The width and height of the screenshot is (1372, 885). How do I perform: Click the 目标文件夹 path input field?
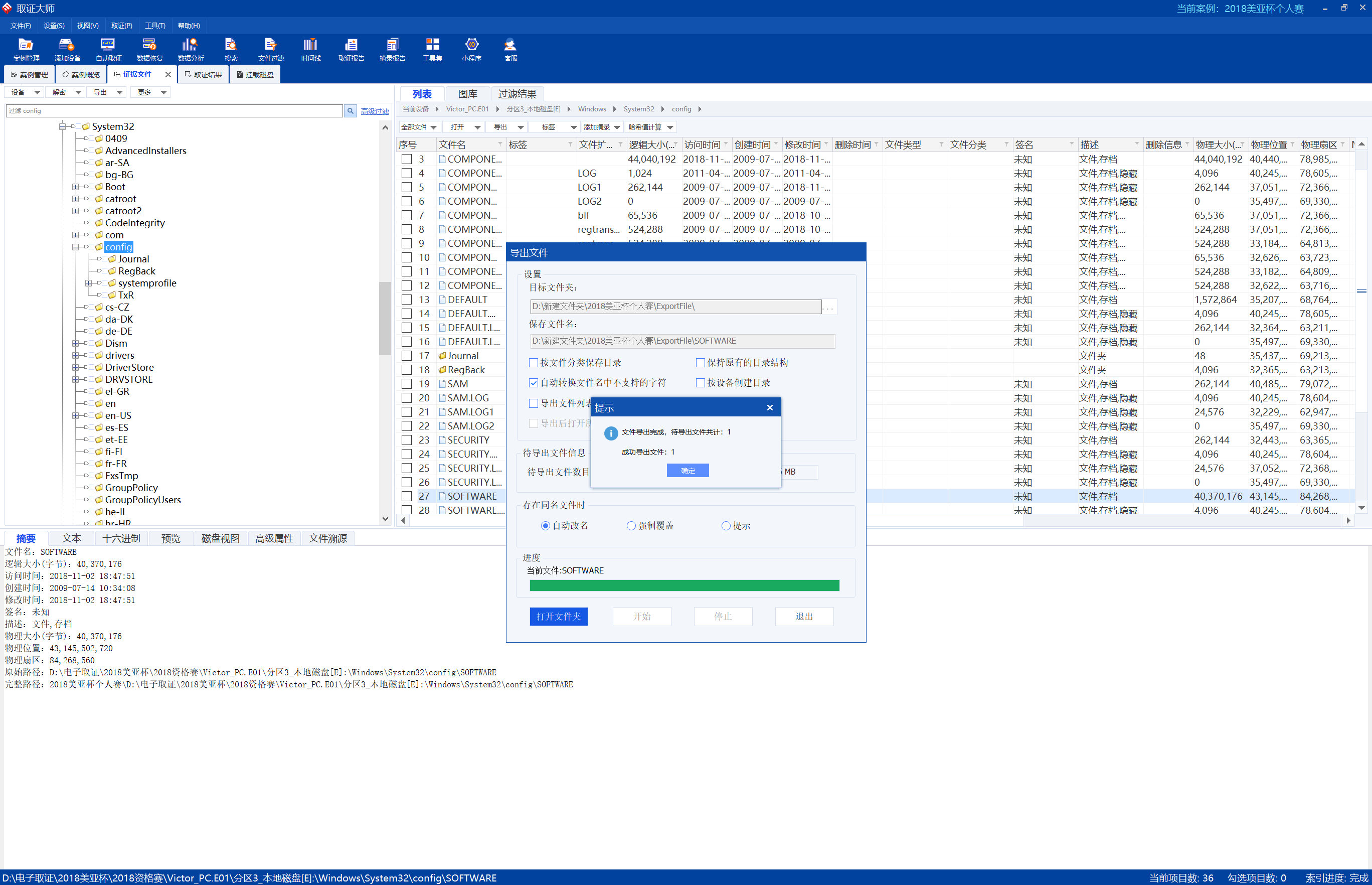point(675,307)
